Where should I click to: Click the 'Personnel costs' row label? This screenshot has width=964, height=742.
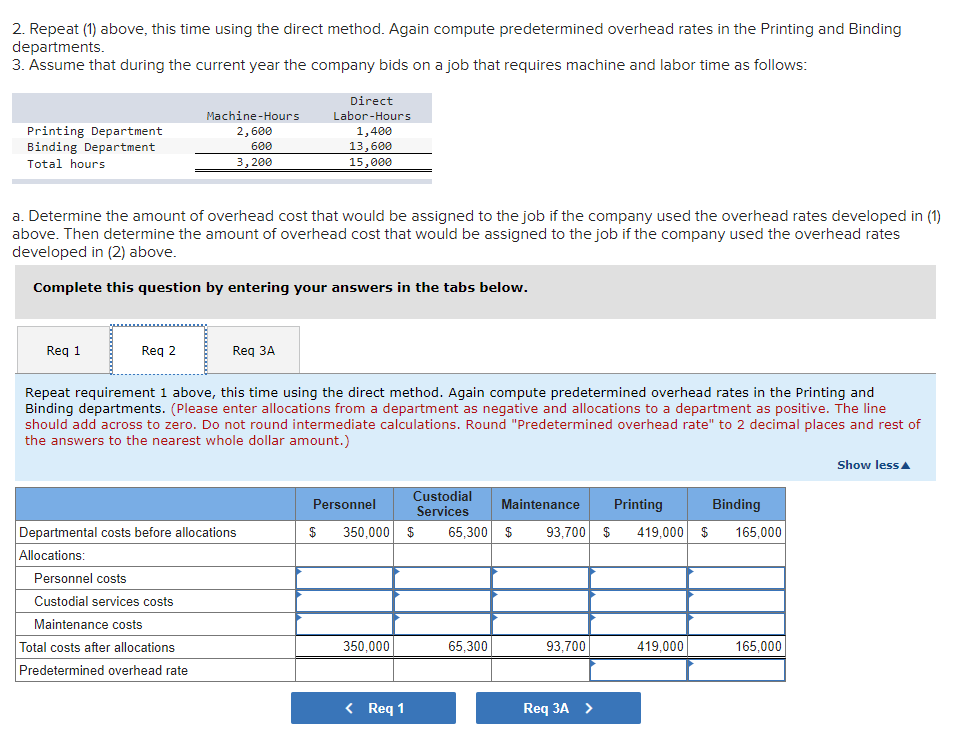point(80,578)
